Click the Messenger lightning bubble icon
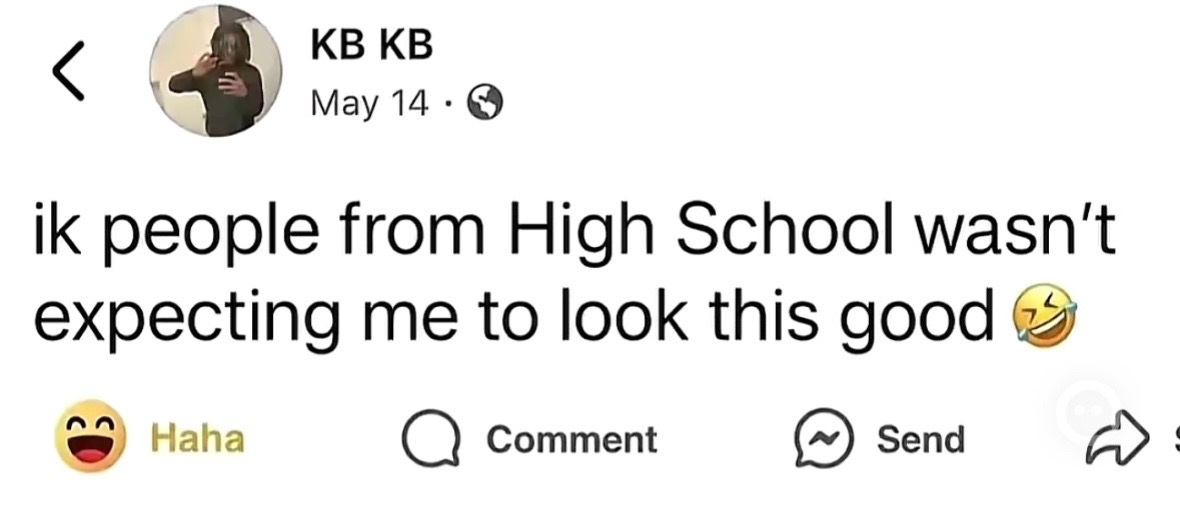Screen dimensions: 1180x508 823,439
